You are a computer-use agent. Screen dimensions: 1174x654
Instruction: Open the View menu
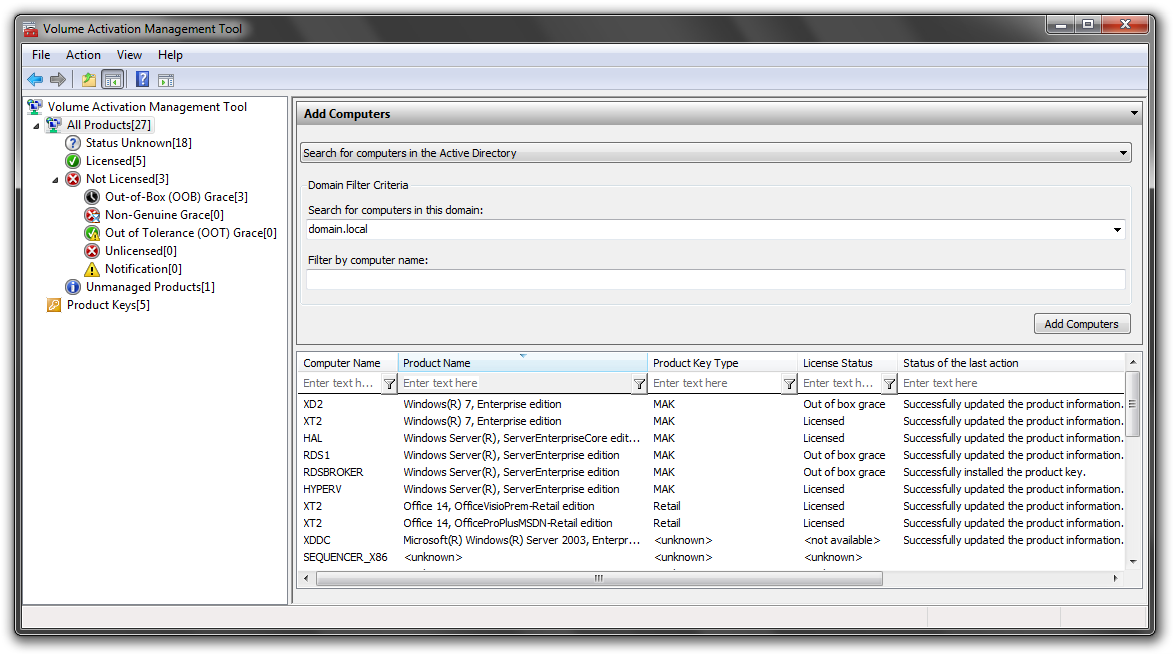pyautogui.click(x=129, y=55)
